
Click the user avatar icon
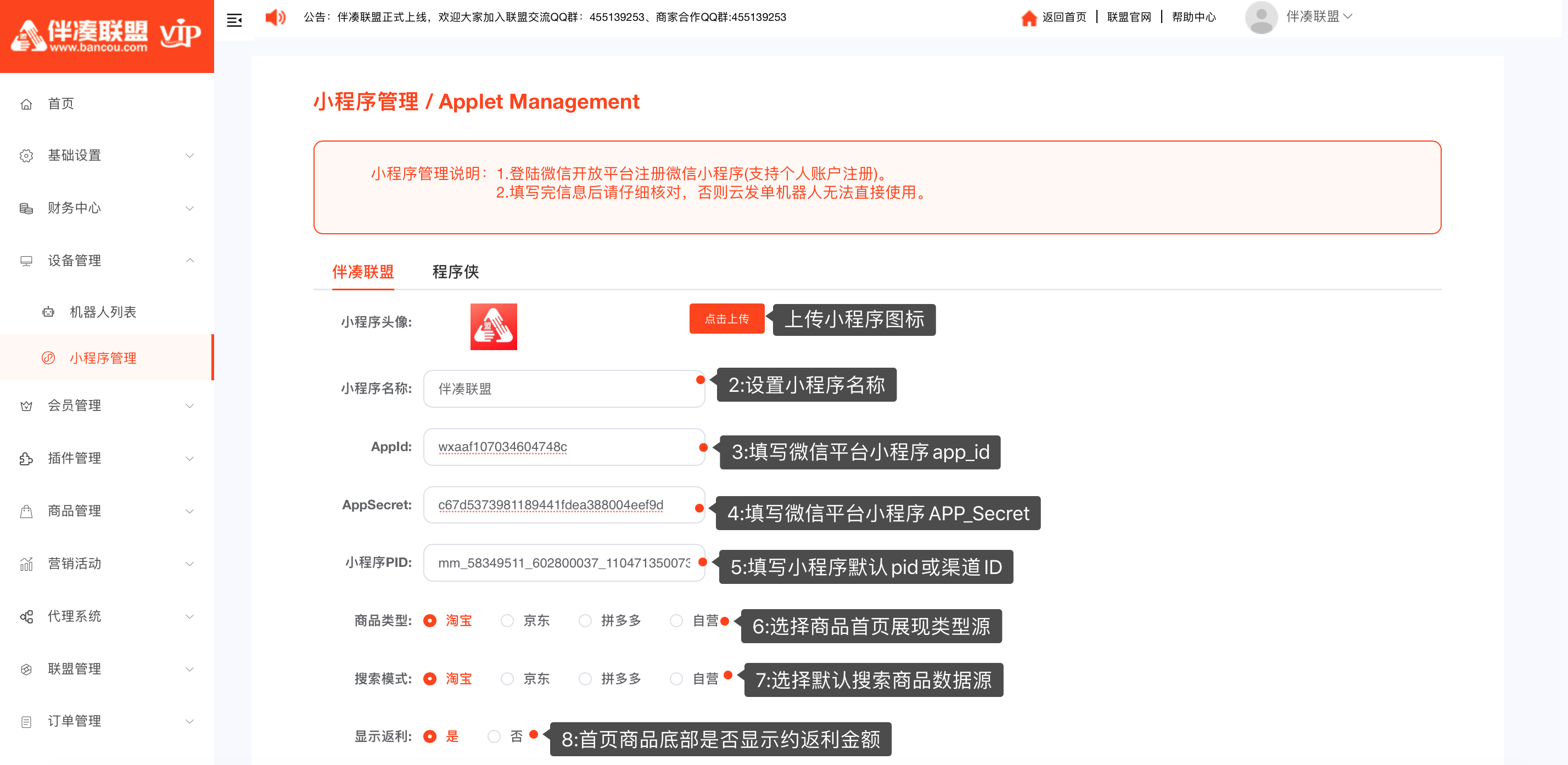(1261, 17)
